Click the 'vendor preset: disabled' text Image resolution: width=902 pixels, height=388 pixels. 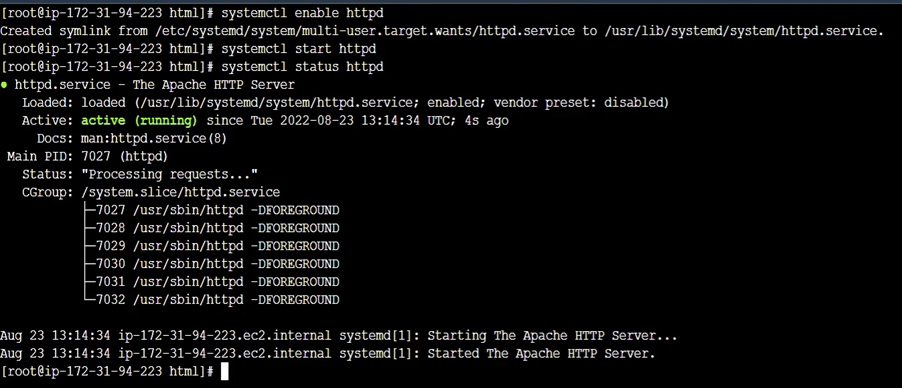pyautogui.click(x=581, y=102)
